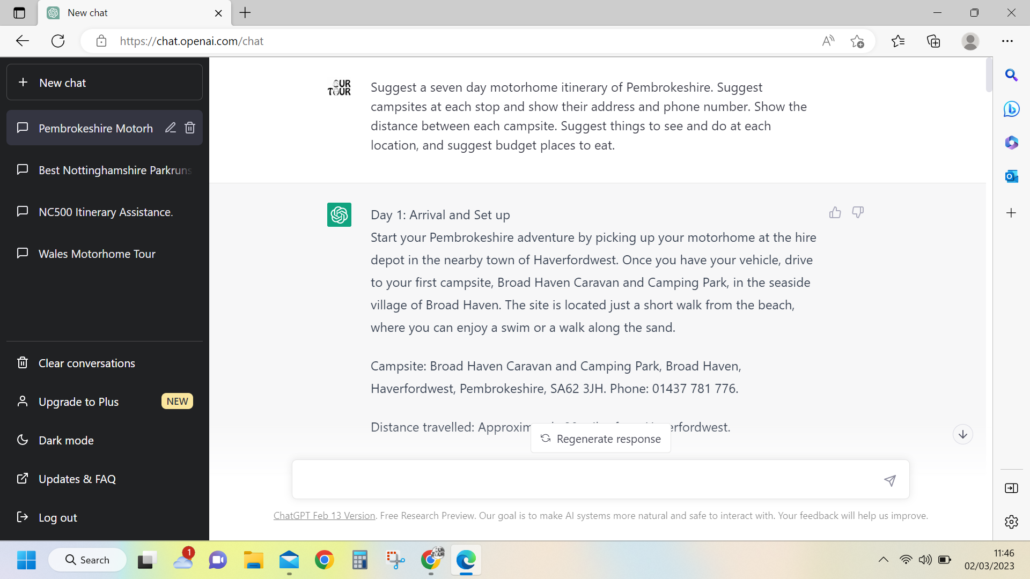Open Favorites list
This screenshot has width=1030, height=579.
point(898,41)
